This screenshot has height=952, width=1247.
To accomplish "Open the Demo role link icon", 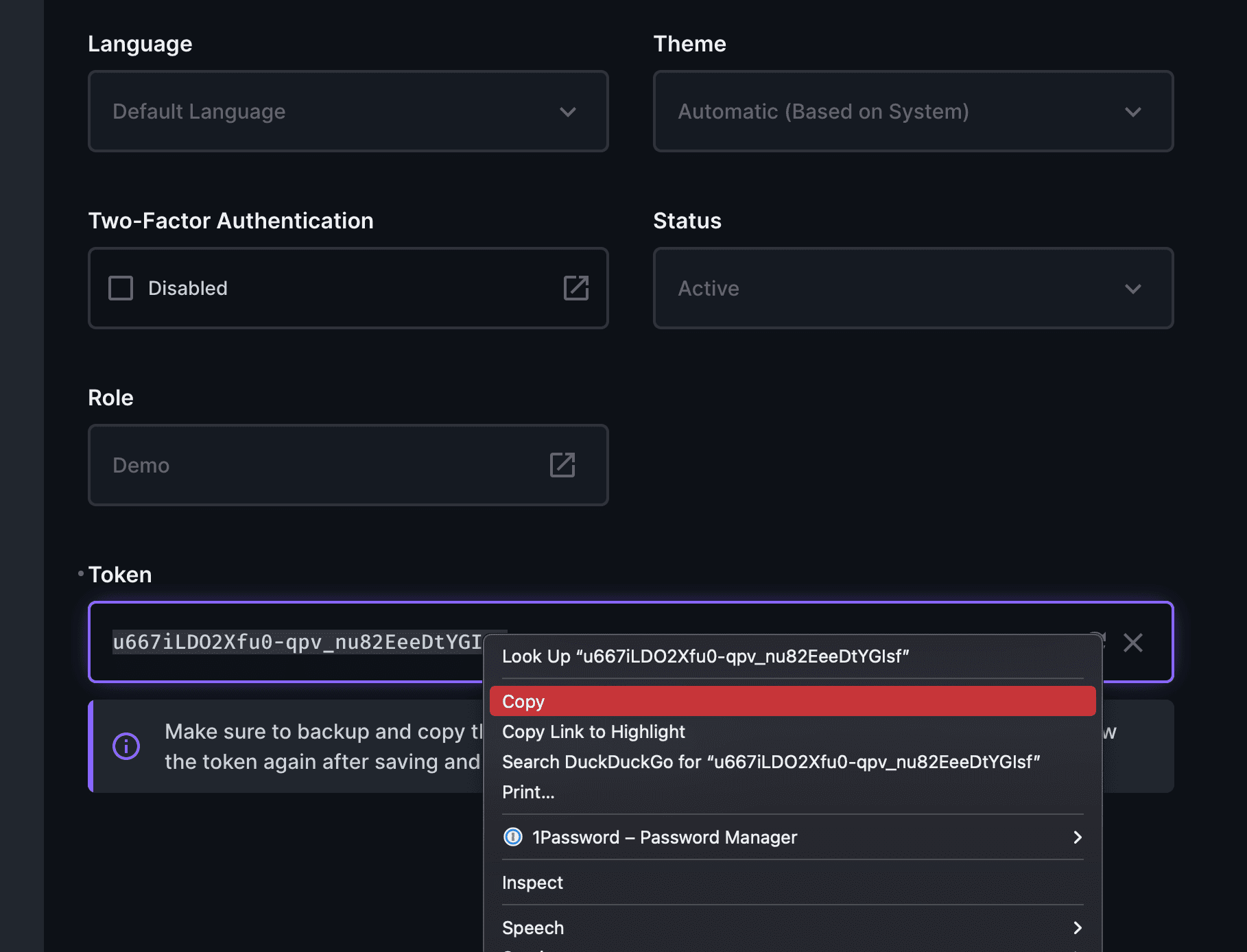I will coord(562,465).
